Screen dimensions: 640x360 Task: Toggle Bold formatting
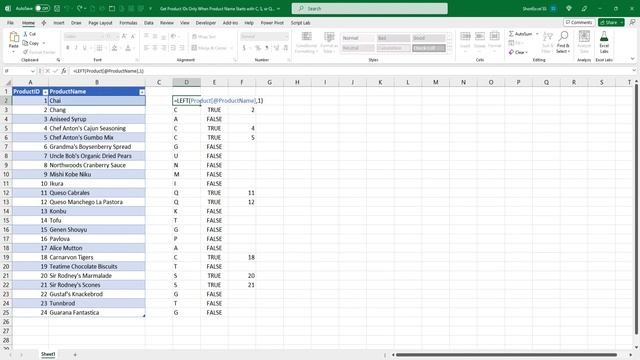[68, 48]
